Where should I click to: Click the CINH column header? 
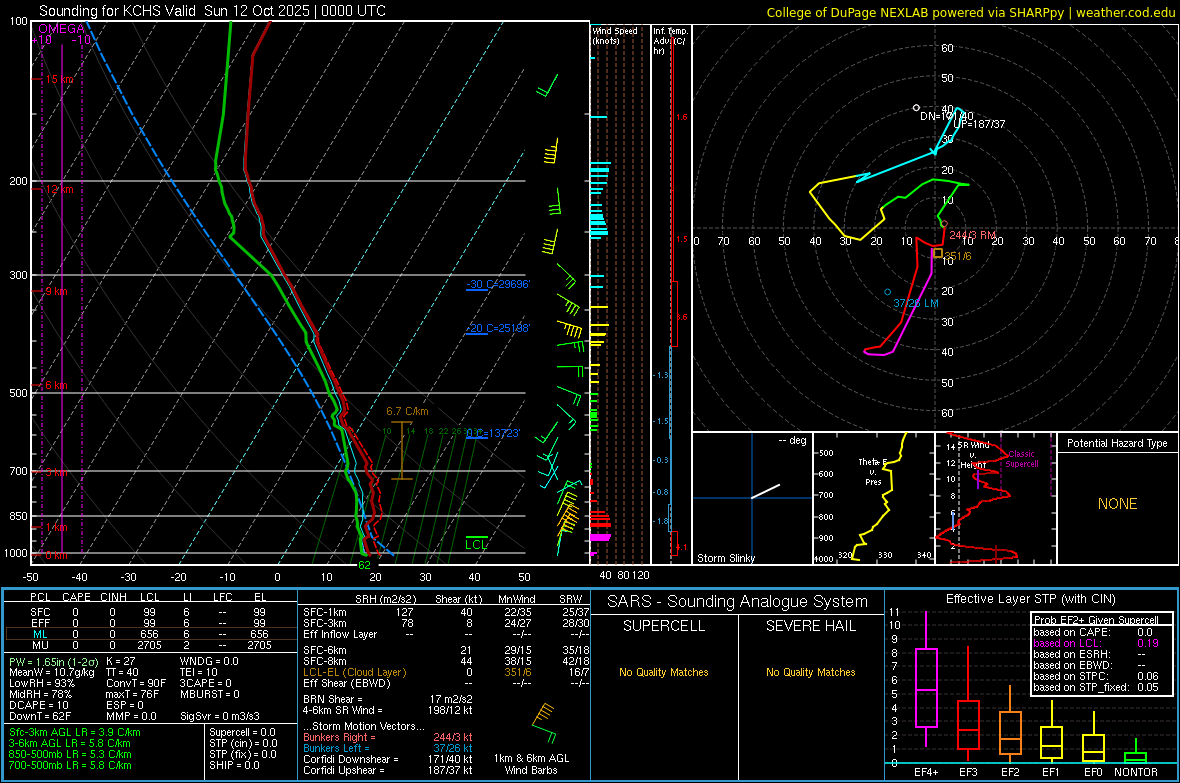[x=114, y=597]
